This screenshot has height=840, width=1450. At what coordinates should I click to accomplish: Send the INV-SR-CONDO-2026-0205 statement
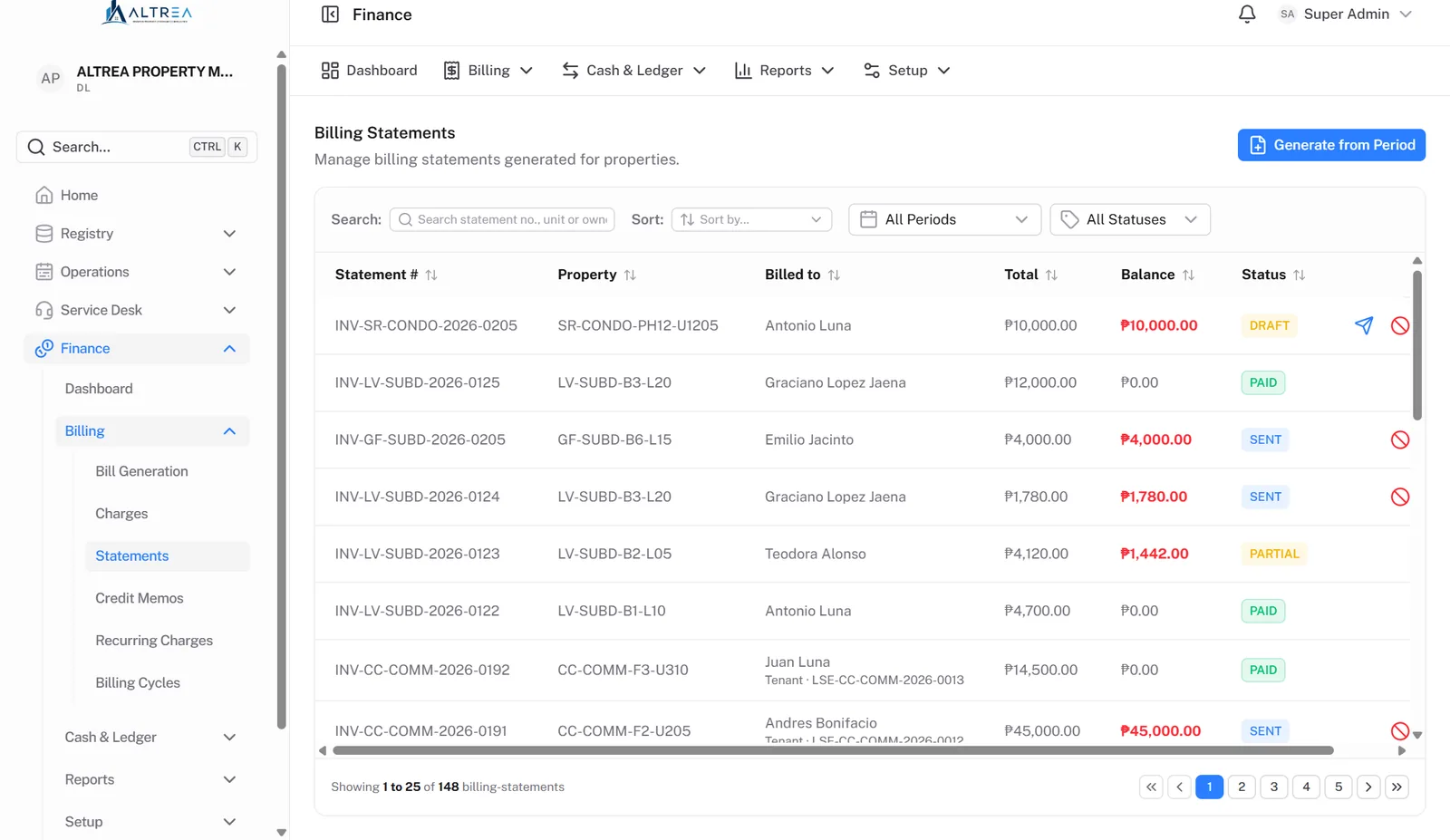point(1364,325)
